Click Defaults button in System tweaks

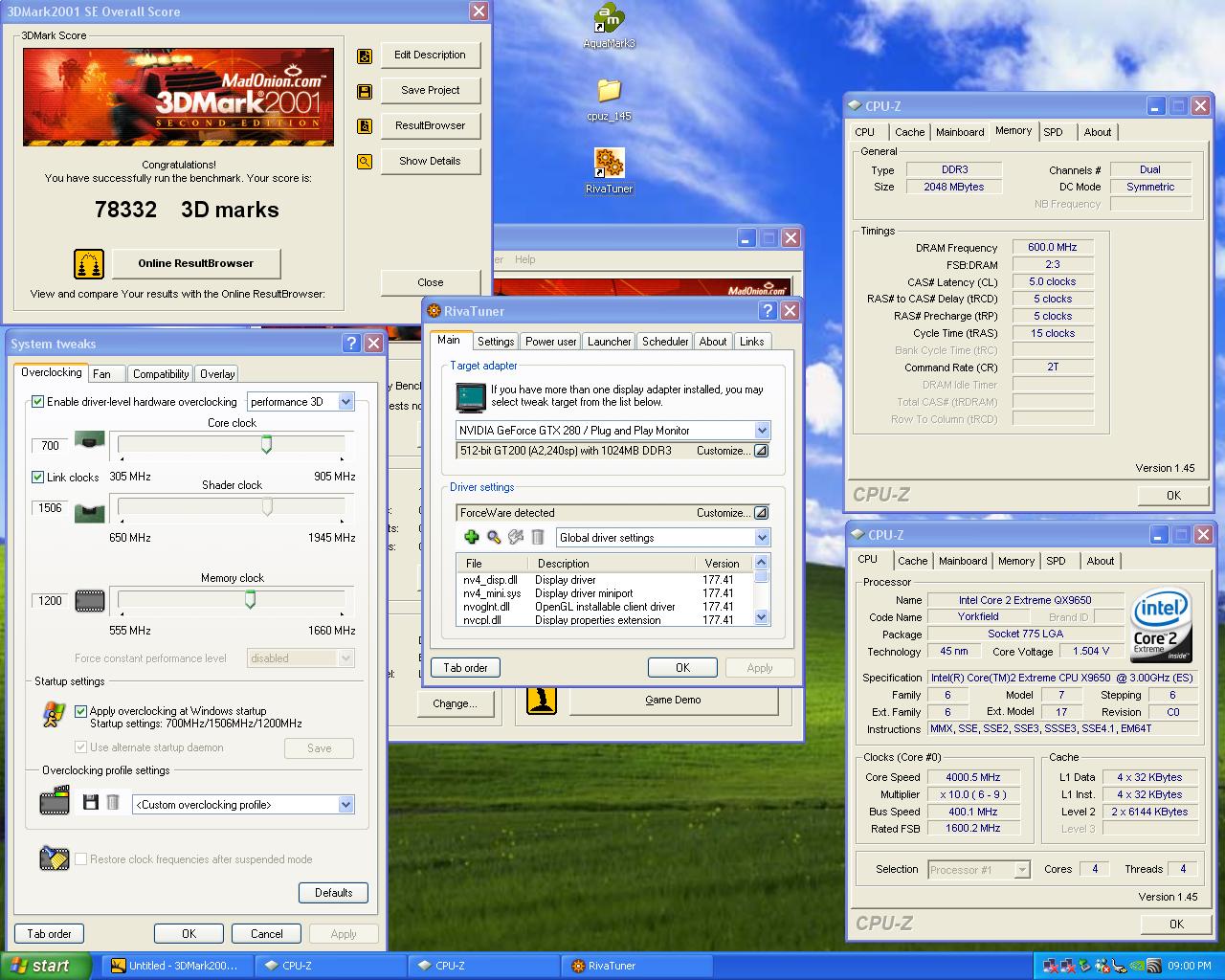coord(333,893)
